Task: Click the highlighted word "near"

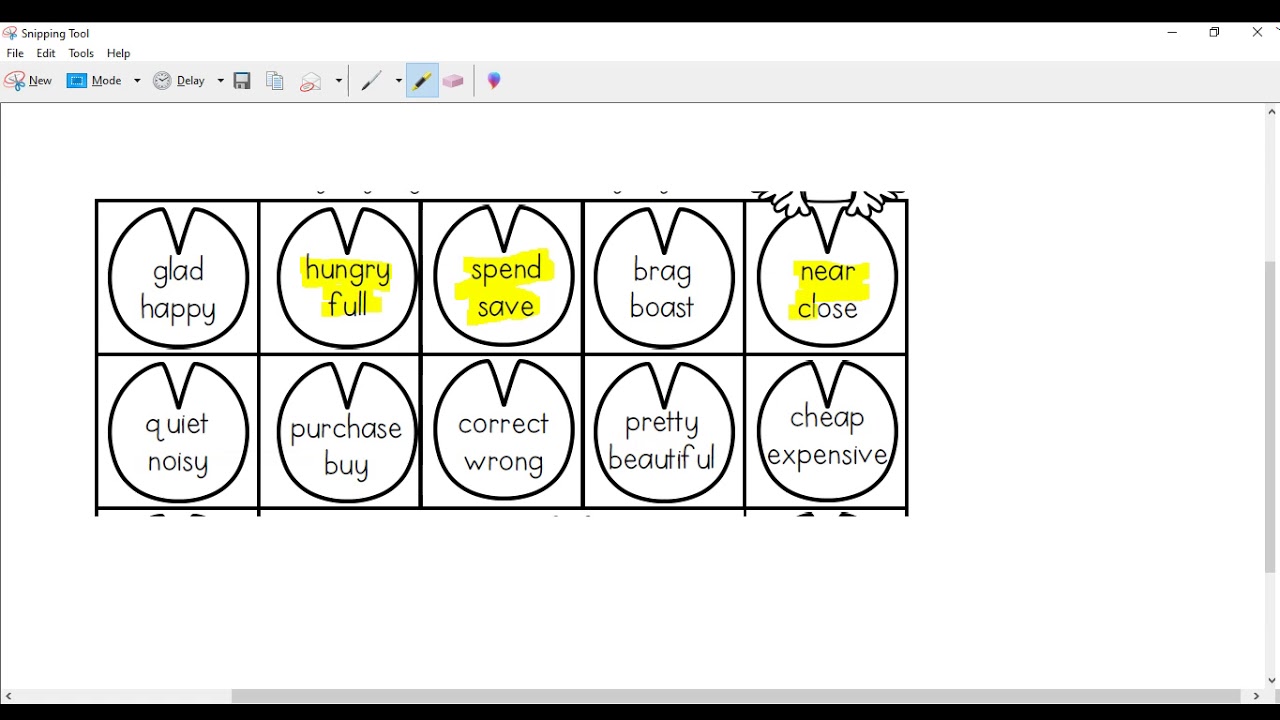Action: pos(828,272)
